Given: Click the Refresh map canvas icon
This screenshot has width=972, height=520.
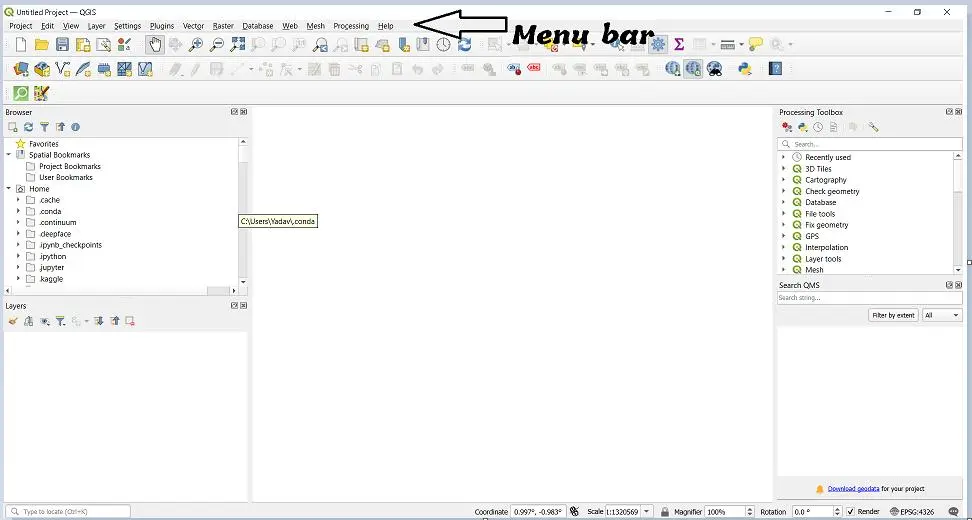Looking at the screenshot, I should pos(465,45).
